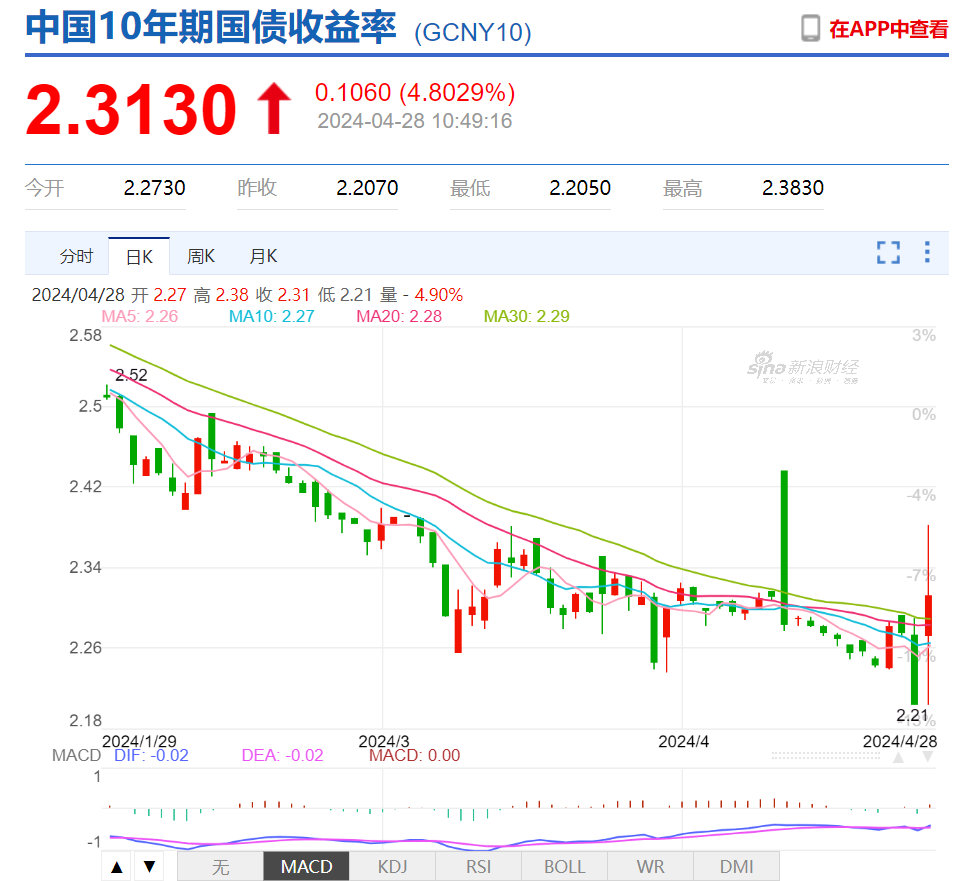Show the KDJ indicator

point(392,867)
